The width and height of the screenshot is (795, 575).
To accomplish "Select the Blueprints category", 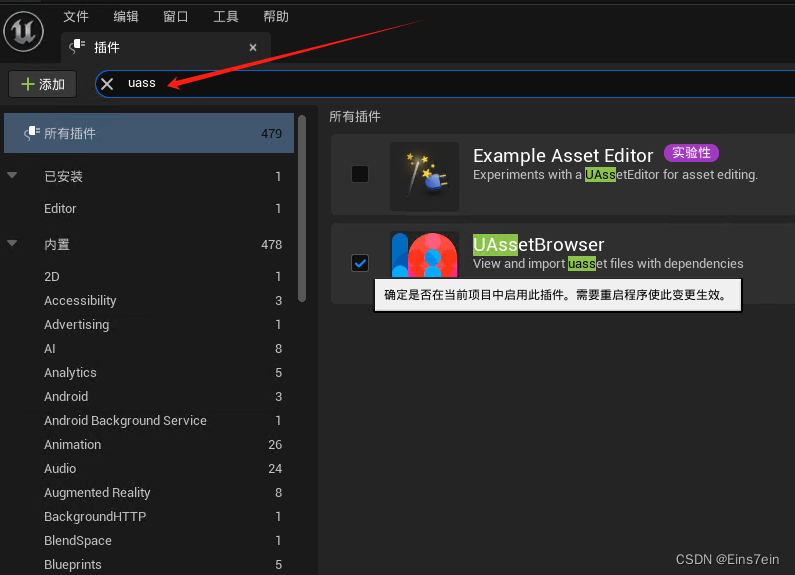I will point(149,564).
